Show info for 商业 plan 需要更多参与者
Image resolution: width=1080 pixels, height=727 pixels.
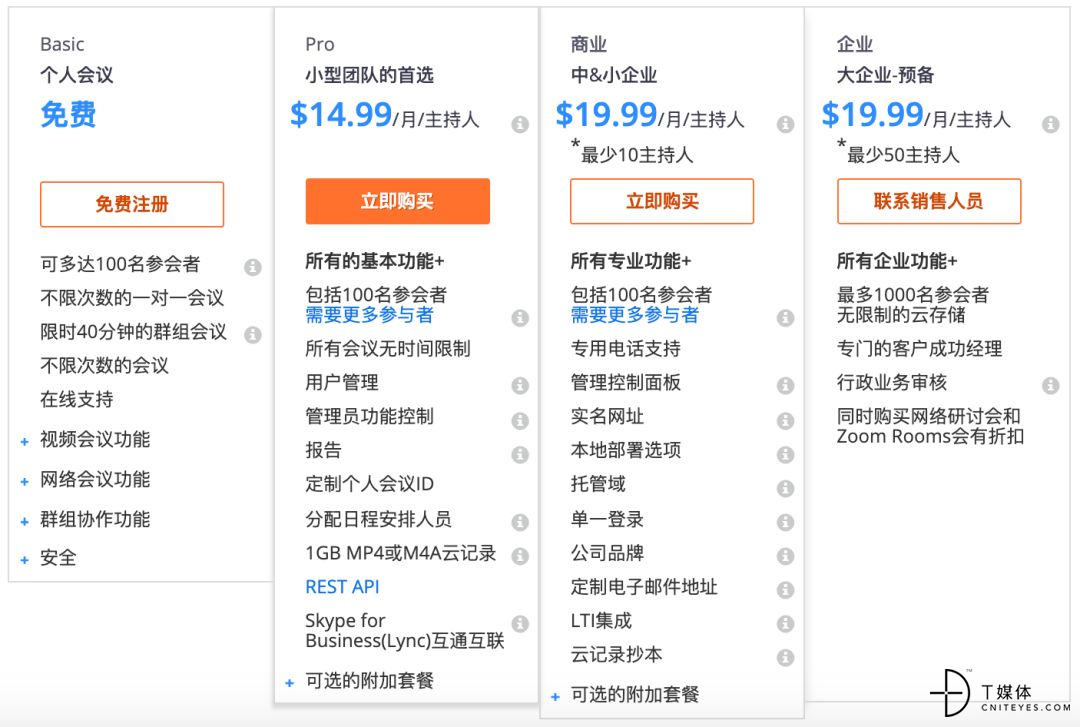click(785, 318)
